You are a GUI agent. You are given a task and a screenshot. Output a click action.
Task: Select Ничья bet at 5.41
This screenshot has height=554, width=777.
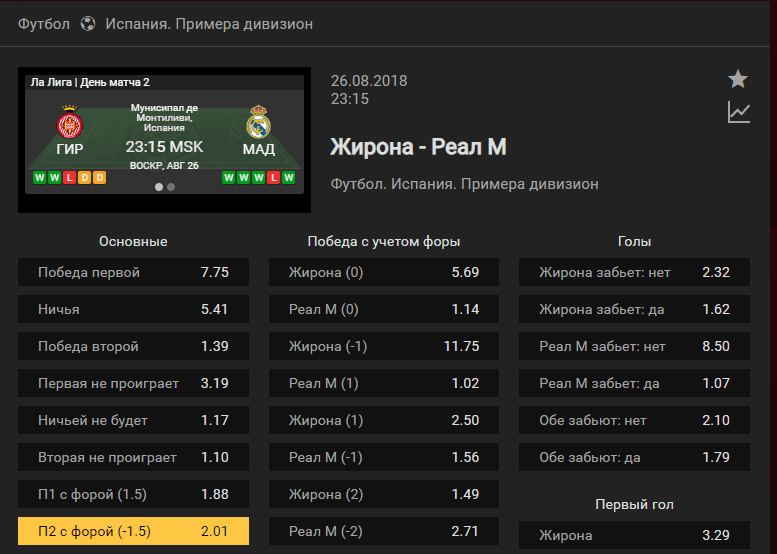point(133,309)
